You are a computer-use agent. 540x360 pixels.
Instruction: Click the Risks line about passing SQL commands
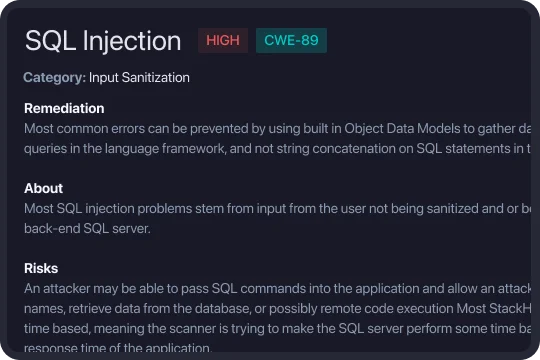tap(277, 289)
